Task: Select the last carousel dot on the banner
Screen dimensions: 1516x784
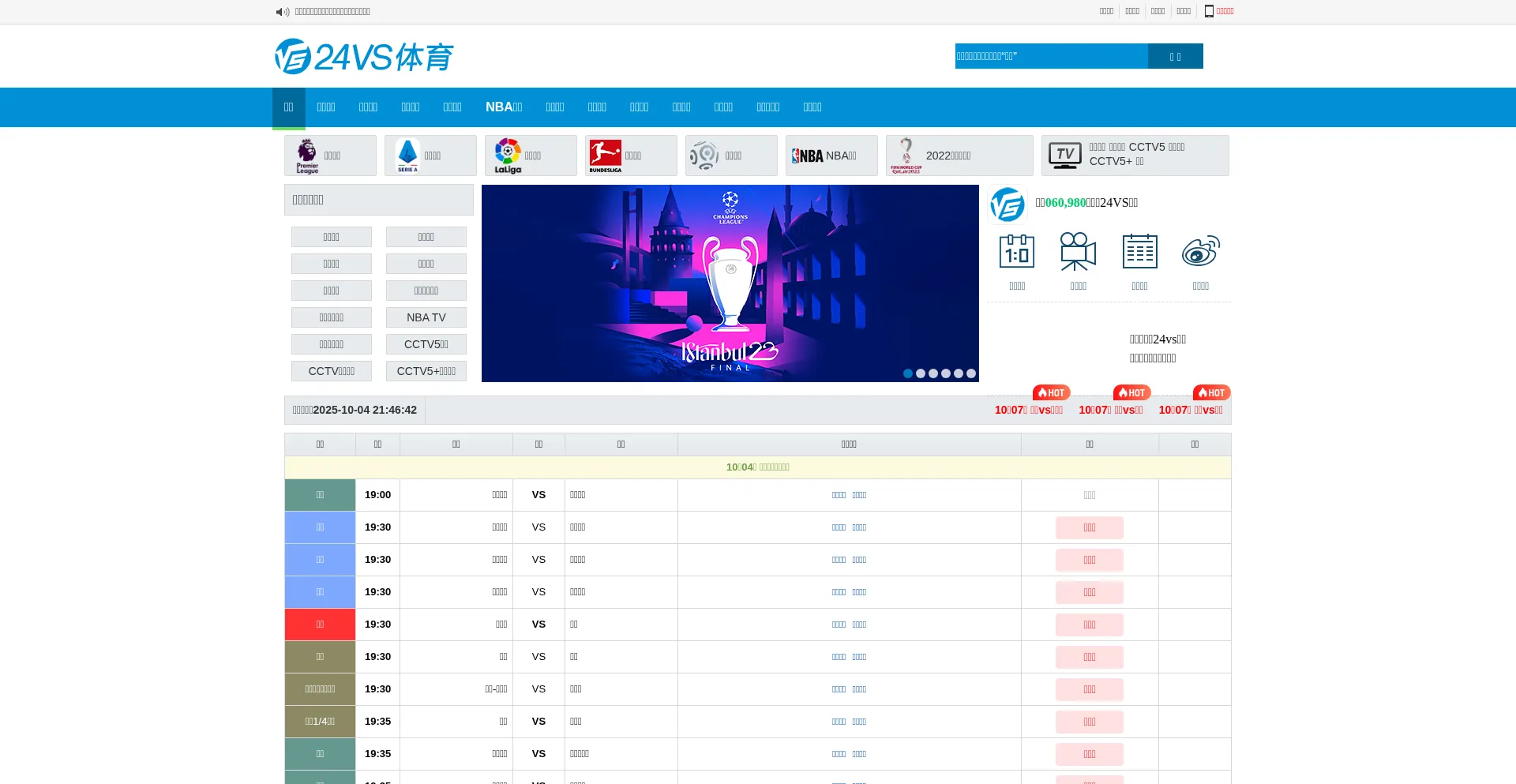Action: (971, 373)
